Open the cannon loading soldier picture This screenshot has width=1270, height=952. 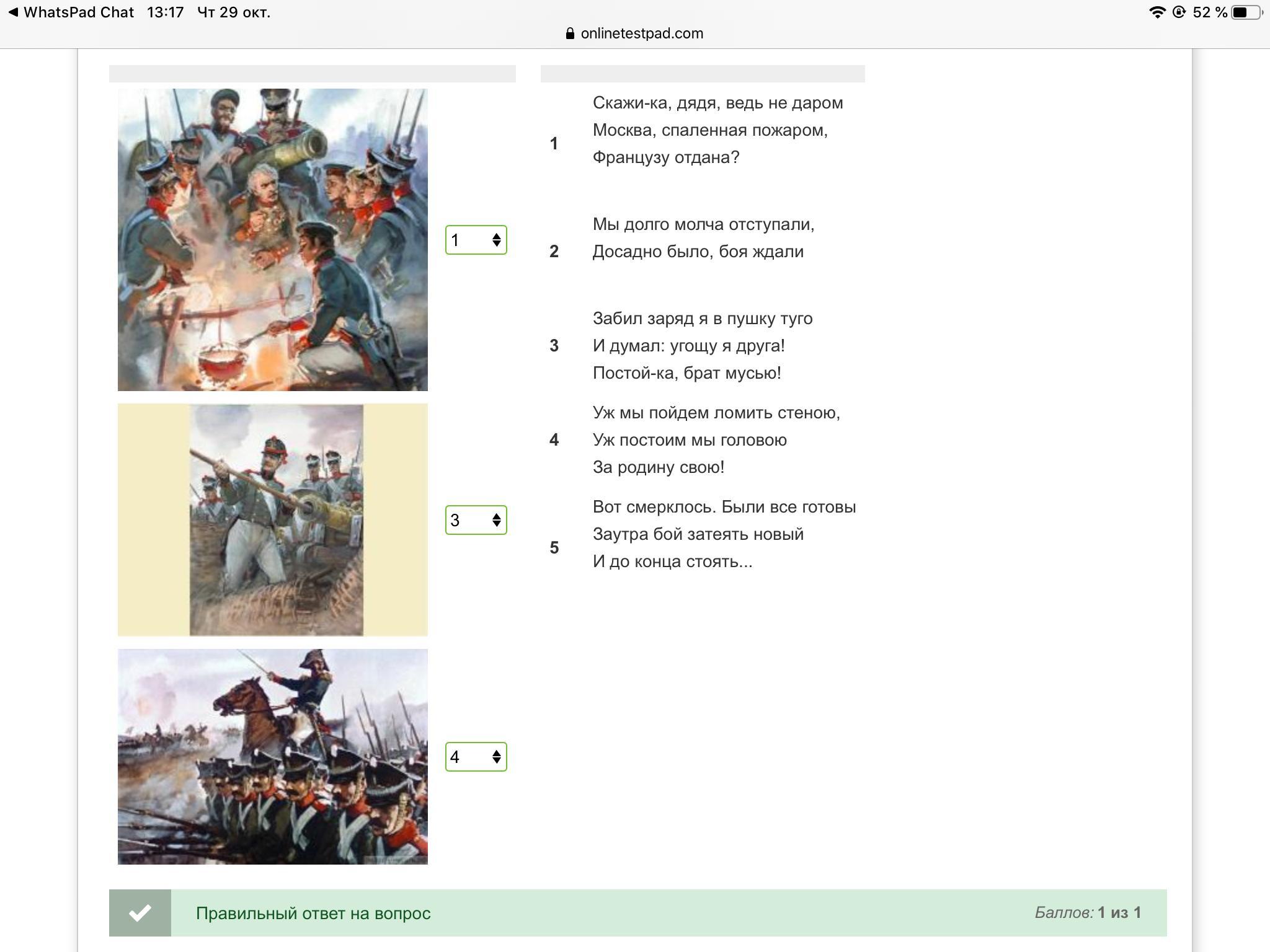point(276,520)
